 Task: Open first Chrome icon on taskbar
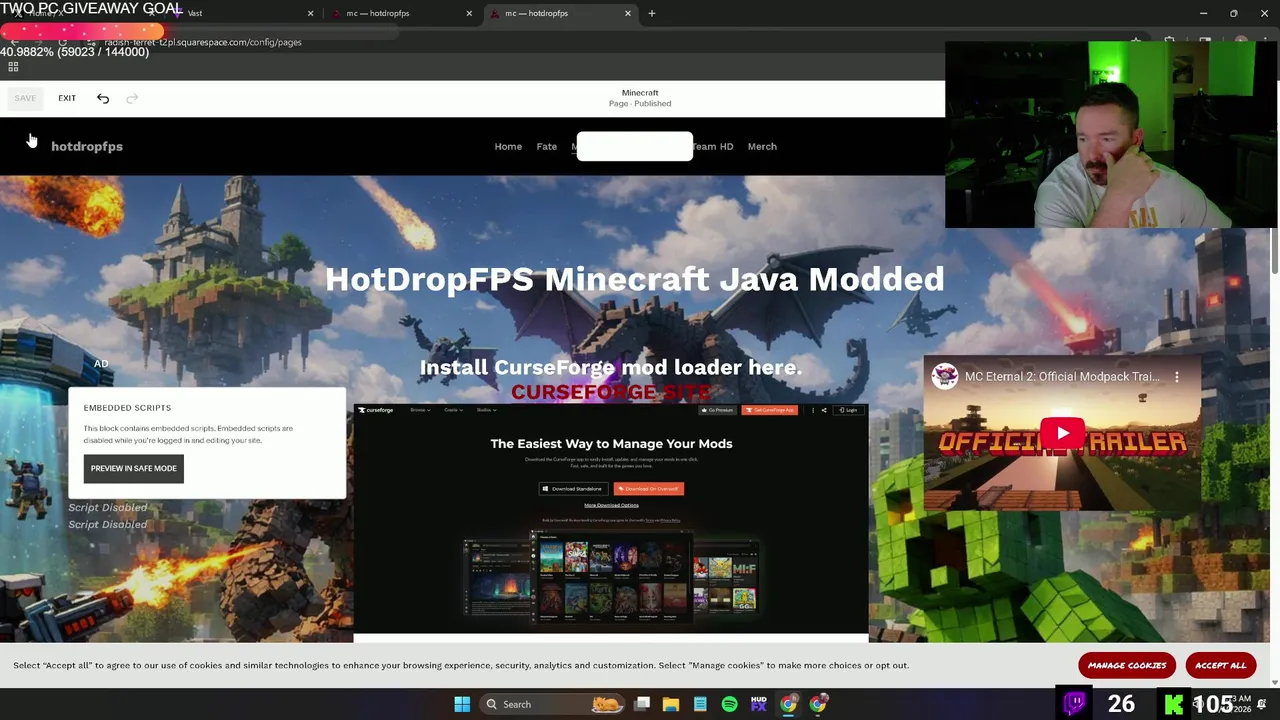click(x=789, y=704)
